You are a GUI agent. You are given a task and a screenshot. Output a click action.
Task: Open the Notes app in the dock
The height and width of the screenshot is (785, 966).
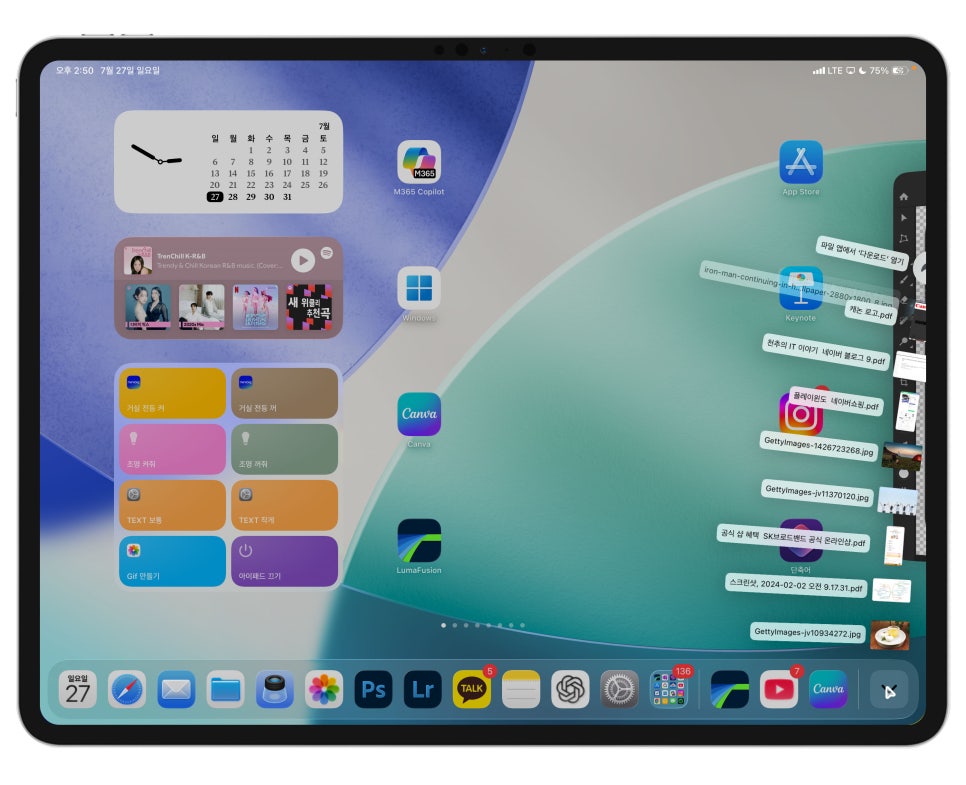point(521,689)
